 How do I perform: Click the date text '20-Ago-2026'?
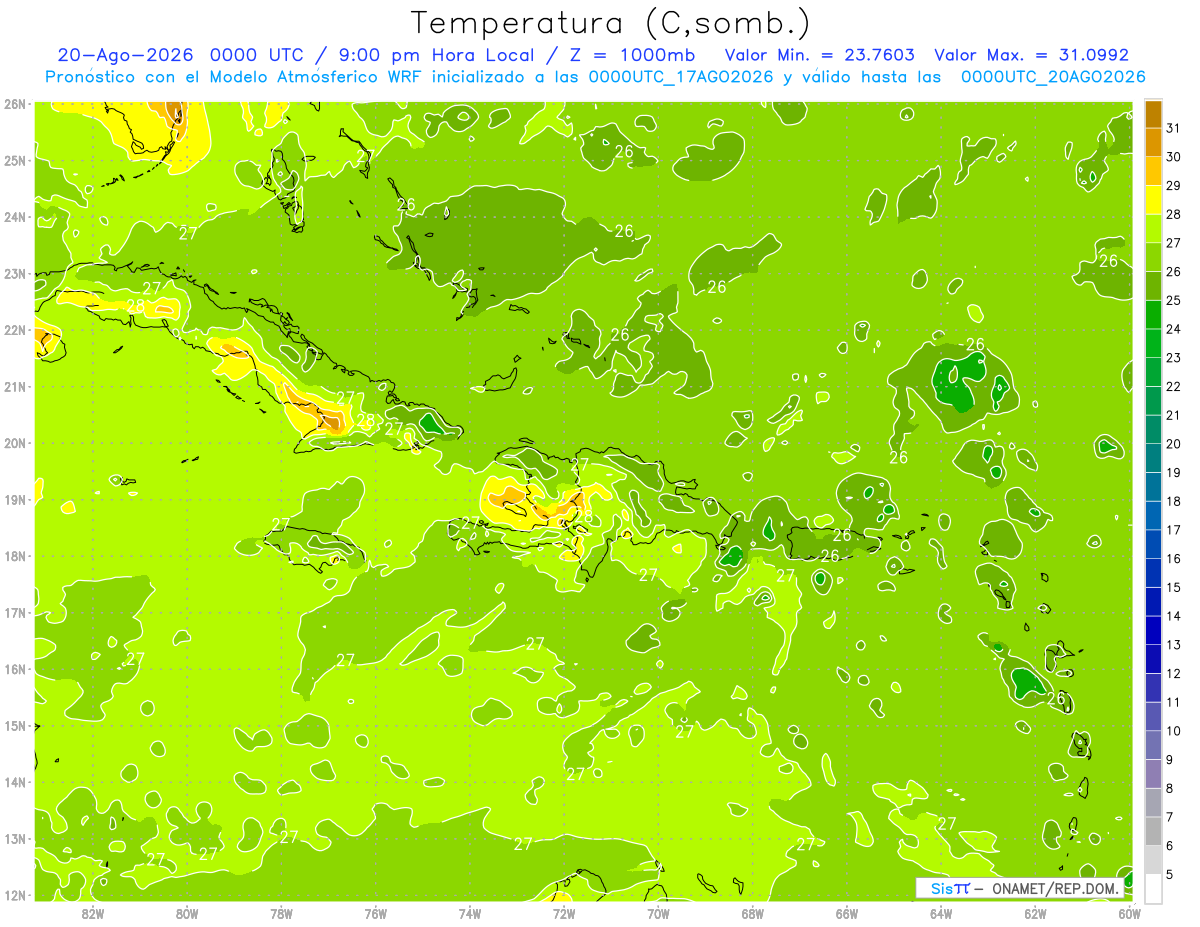click(124, 55)
